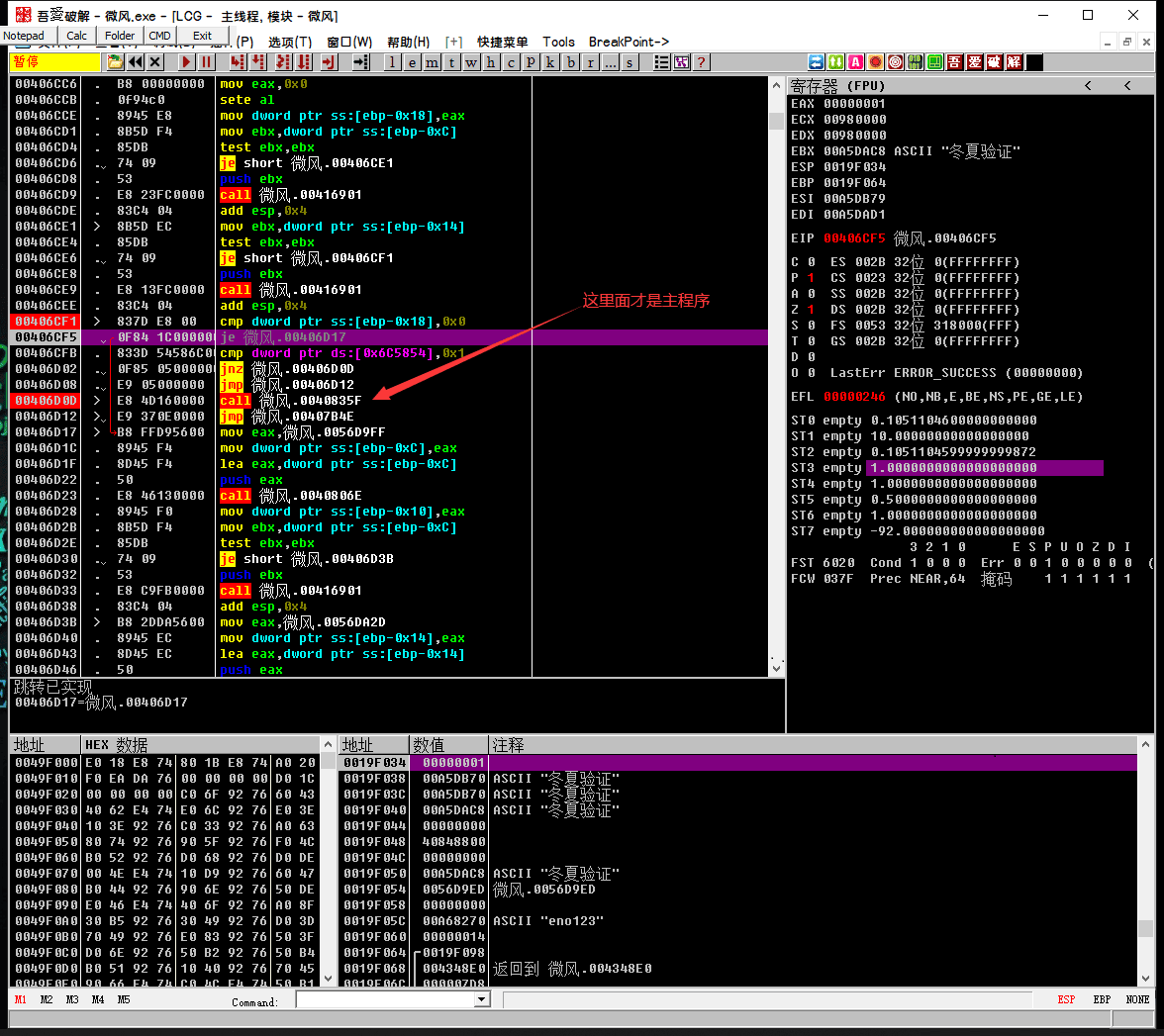Open the Log window 'l' button
The width and height of the screenshot is (1164, 1036).
pyautogui.click(x=392, y=62)
